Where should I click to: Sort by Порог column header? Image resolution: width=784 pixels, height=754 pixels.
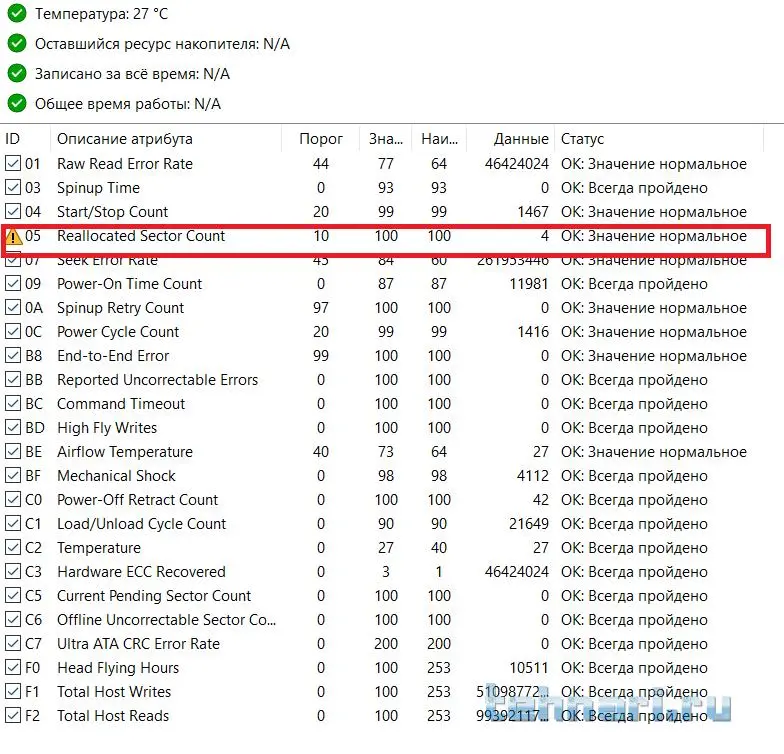[x=321, y=139]
